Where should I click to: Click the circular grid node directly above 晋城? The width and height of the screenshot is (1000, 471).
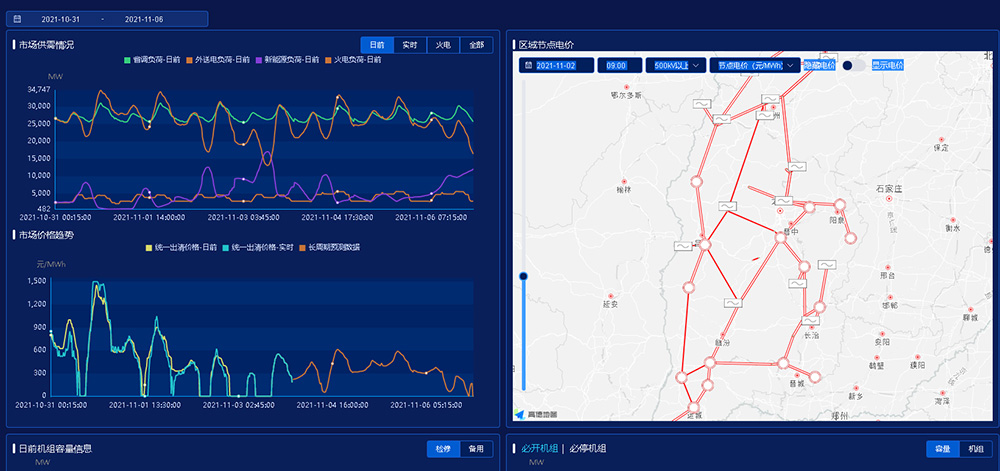(783, 363)
